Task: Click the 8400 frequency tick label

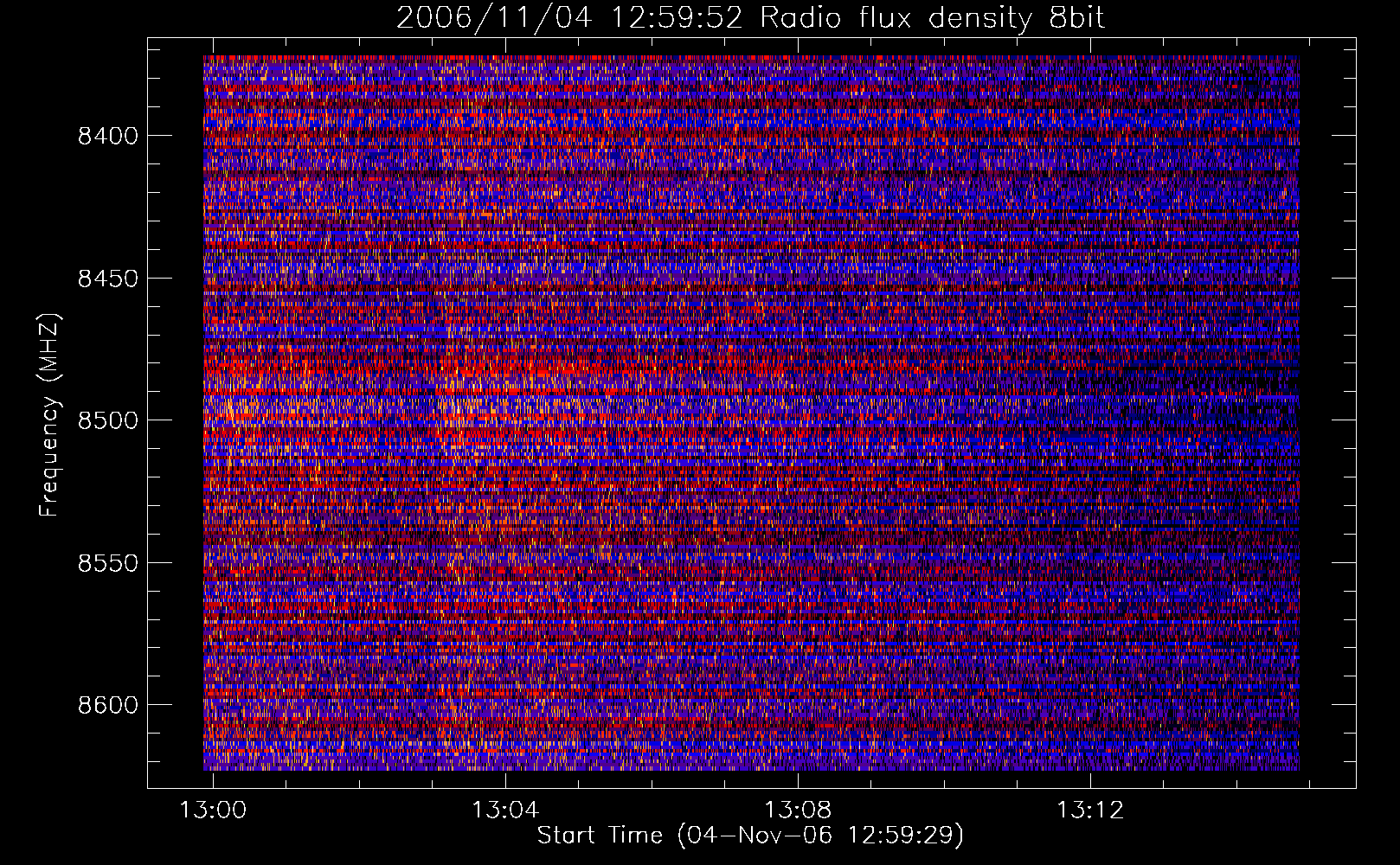Action: 108,136
